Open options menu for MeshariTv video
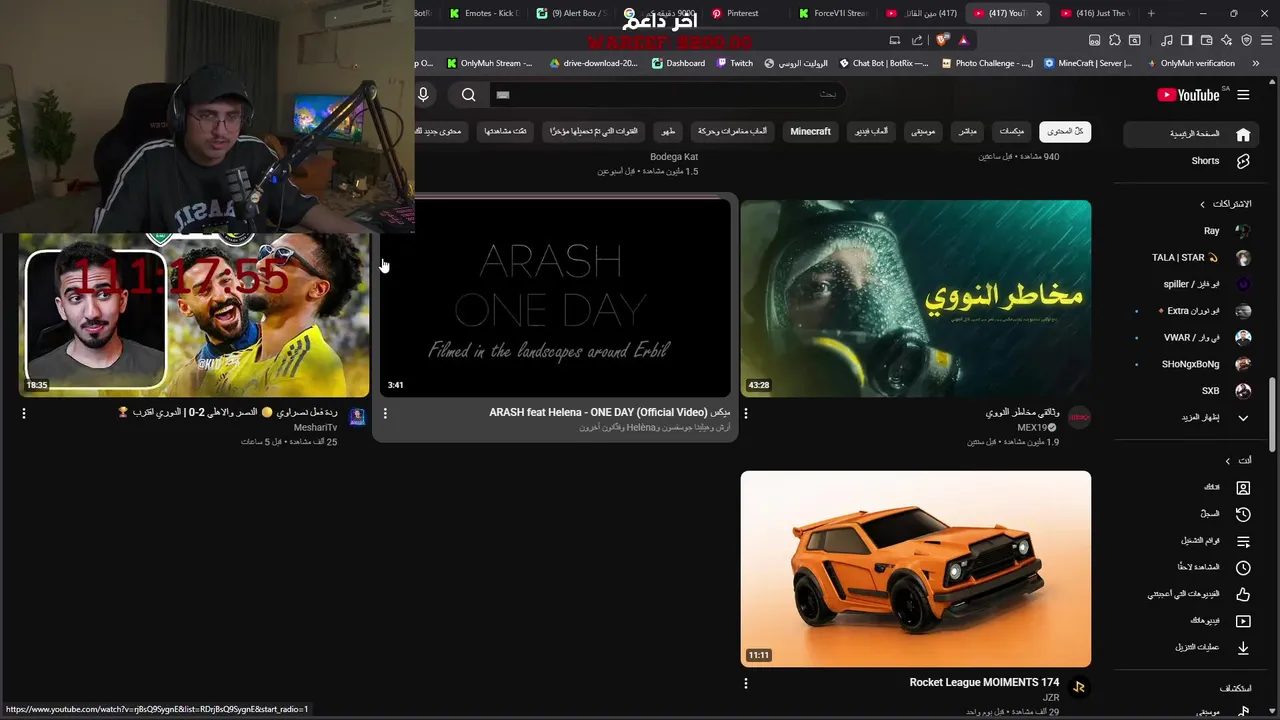 click(x=24, y=413)
